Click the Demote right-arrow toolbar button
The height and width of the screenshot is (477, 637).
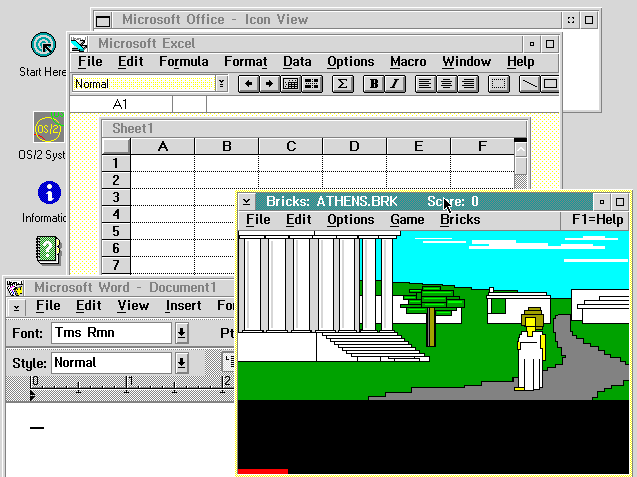(x=269, y=84)
